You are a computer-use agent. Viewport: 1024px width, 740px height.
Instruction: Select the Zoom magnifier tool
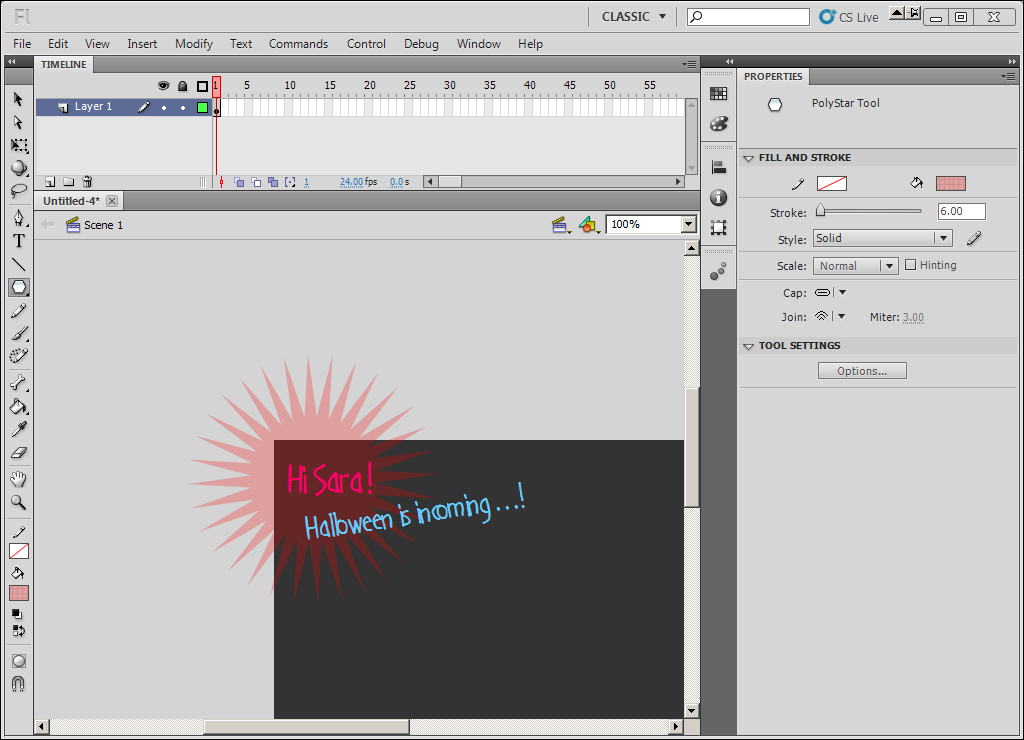pyautogui.click(x=19, y=503)
